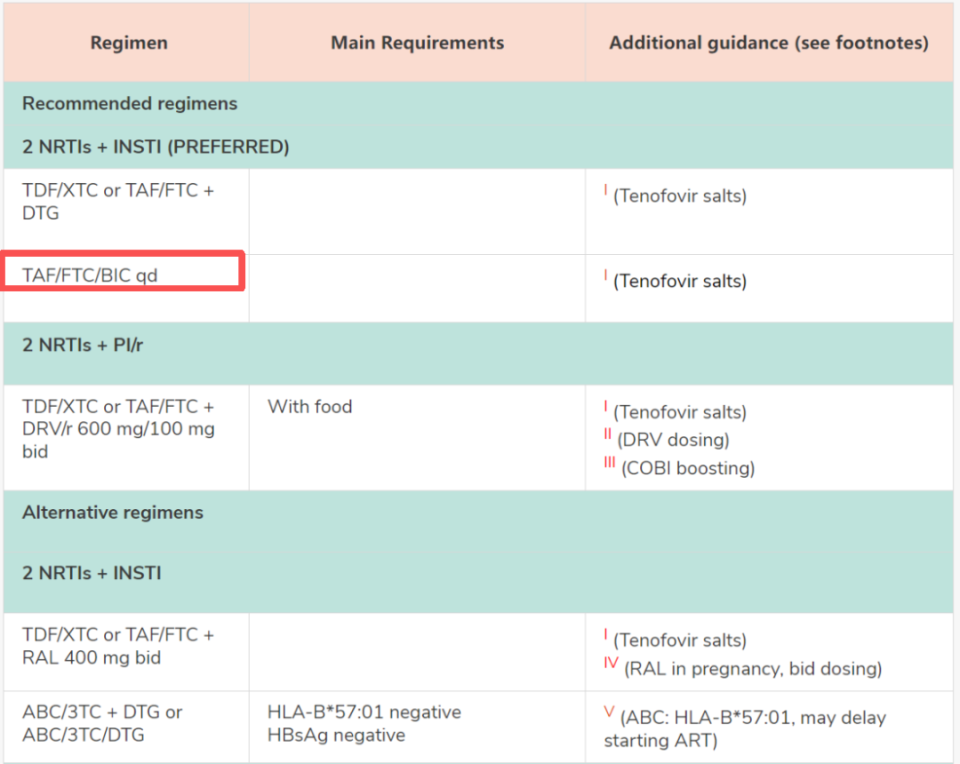Select the Main Requirements column header
The height and width of the screenshot is (764, 960).
point(417,43)
